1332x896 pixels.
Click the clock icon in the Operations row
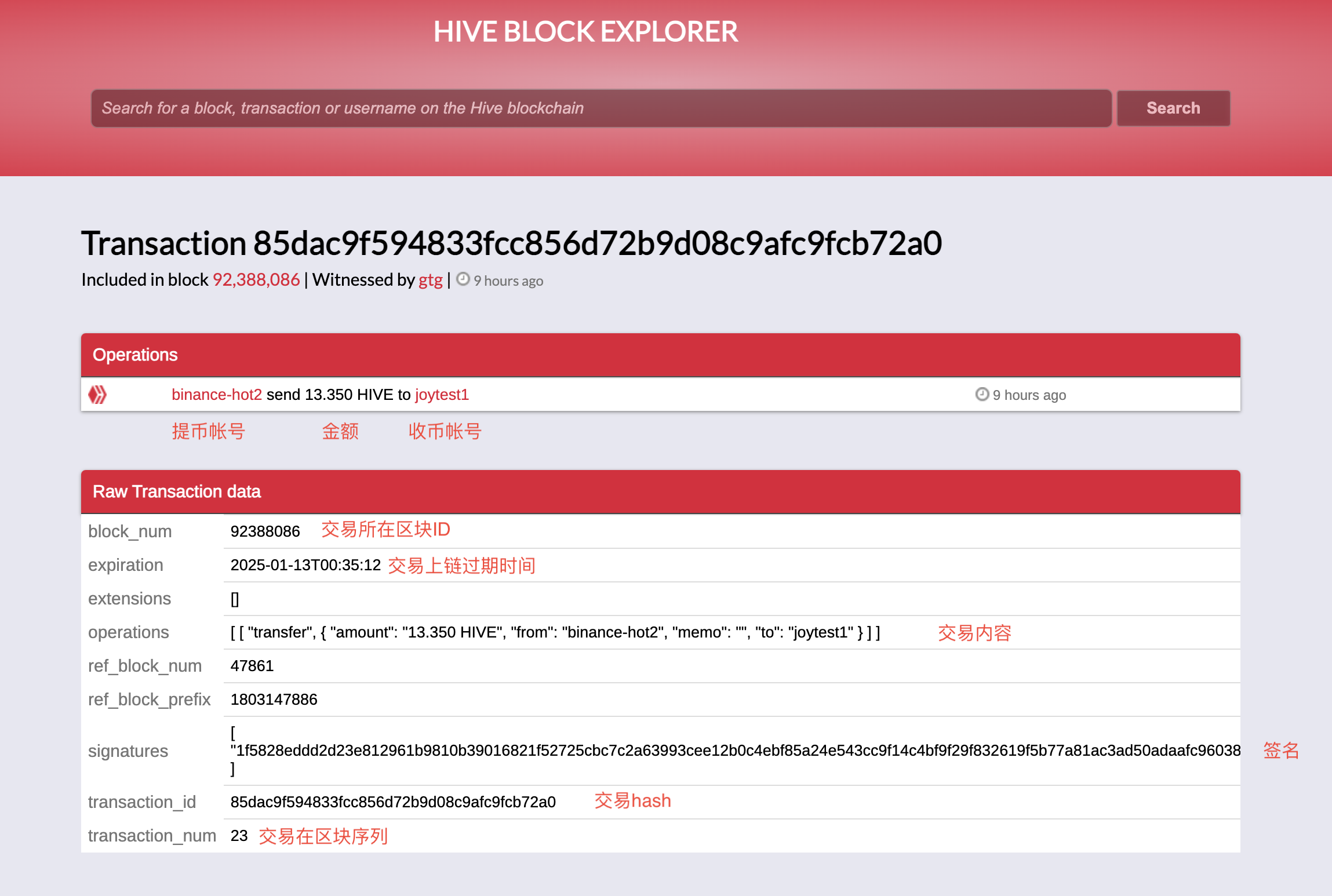tap(981, 394)
